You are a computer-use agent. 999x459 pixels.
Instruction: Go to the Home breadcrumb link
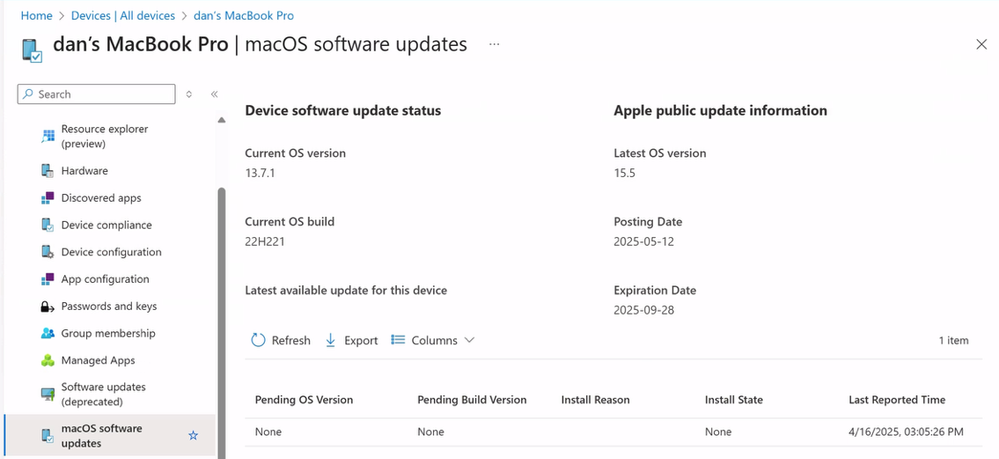(x=36, y=15)
